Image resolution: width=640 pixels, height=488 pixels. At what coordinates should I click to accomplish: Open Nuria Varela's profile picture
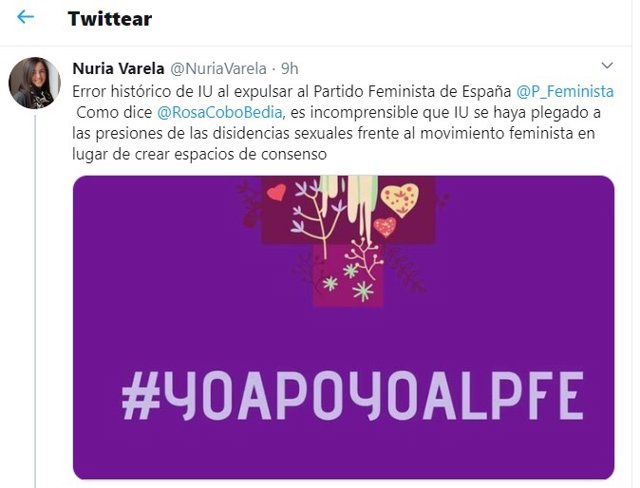[x=35, y=83]
